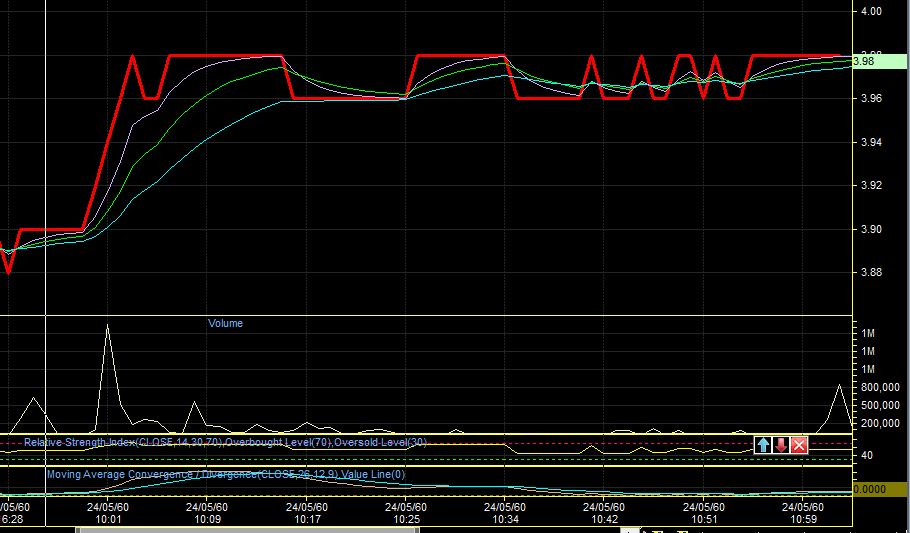Image resolution: width=910 pixels, height=533 pixels.
Task: Click the highlighted 3.98 current price tag
Action: click(x=879, y=61)
